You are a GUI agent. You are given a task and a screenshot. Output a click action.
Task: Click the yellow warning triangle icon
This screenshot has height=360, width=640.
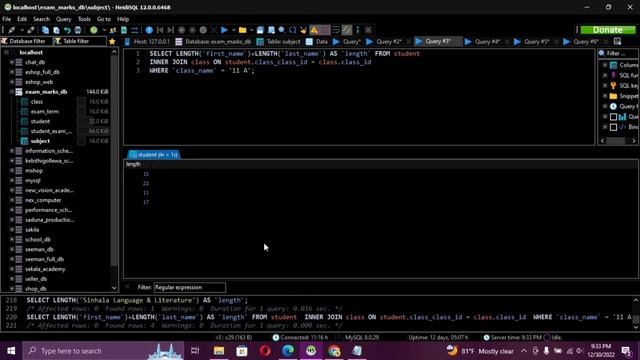(314, 30)
